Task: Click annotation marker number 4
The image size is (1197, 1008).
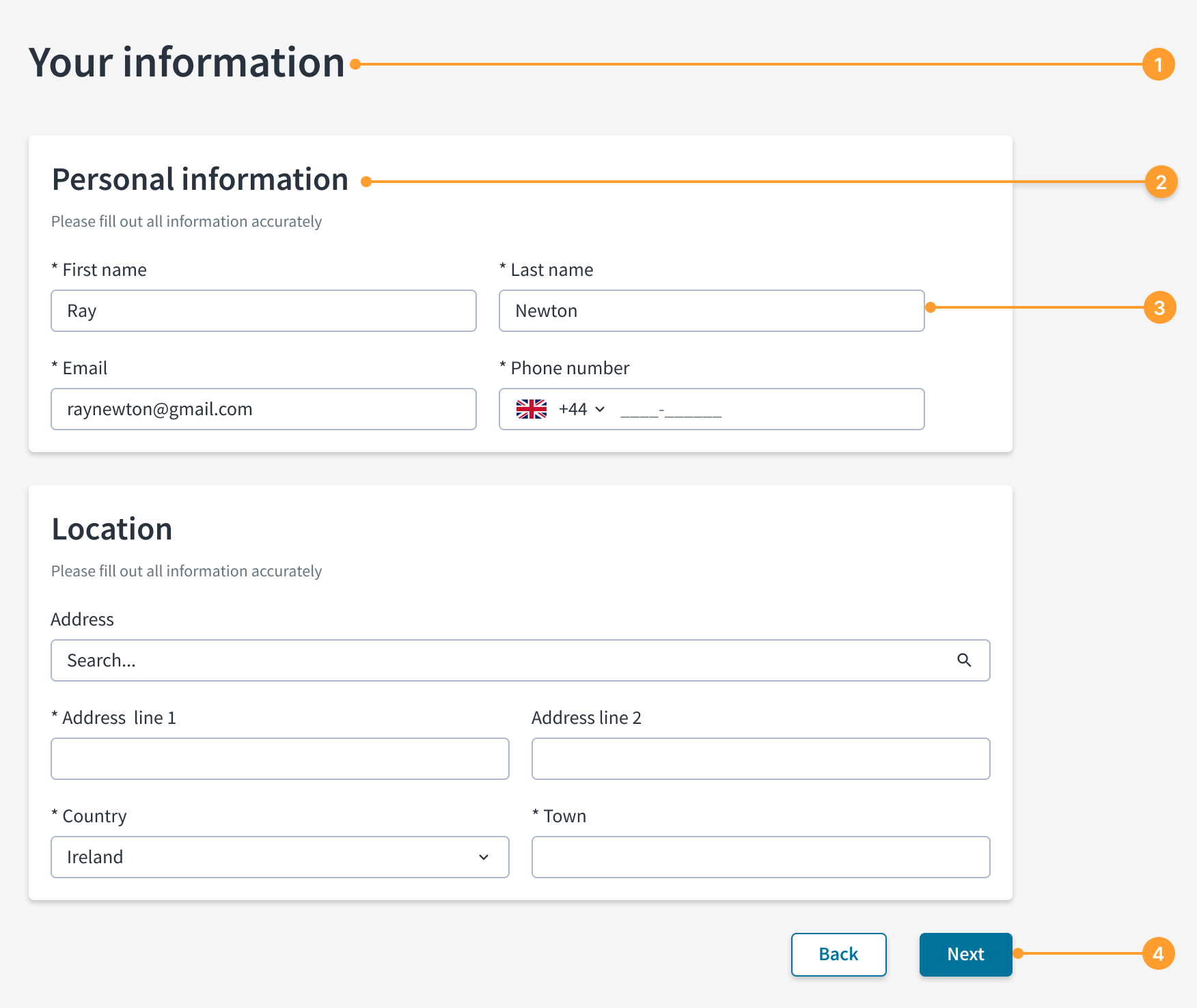Action: (1159, 953)
